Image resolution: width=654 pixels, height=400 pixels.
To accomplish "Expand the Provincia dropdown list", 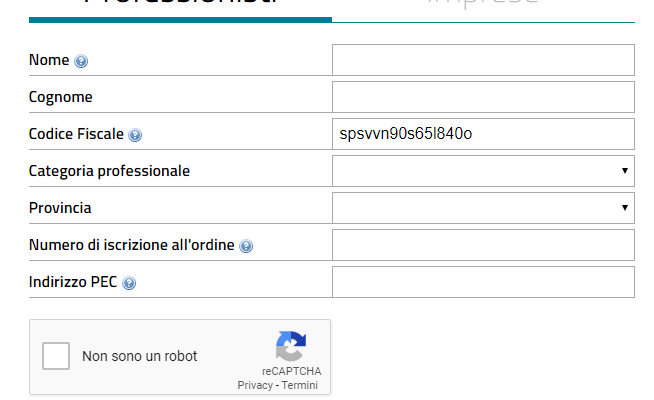I will tap(483, 208).
